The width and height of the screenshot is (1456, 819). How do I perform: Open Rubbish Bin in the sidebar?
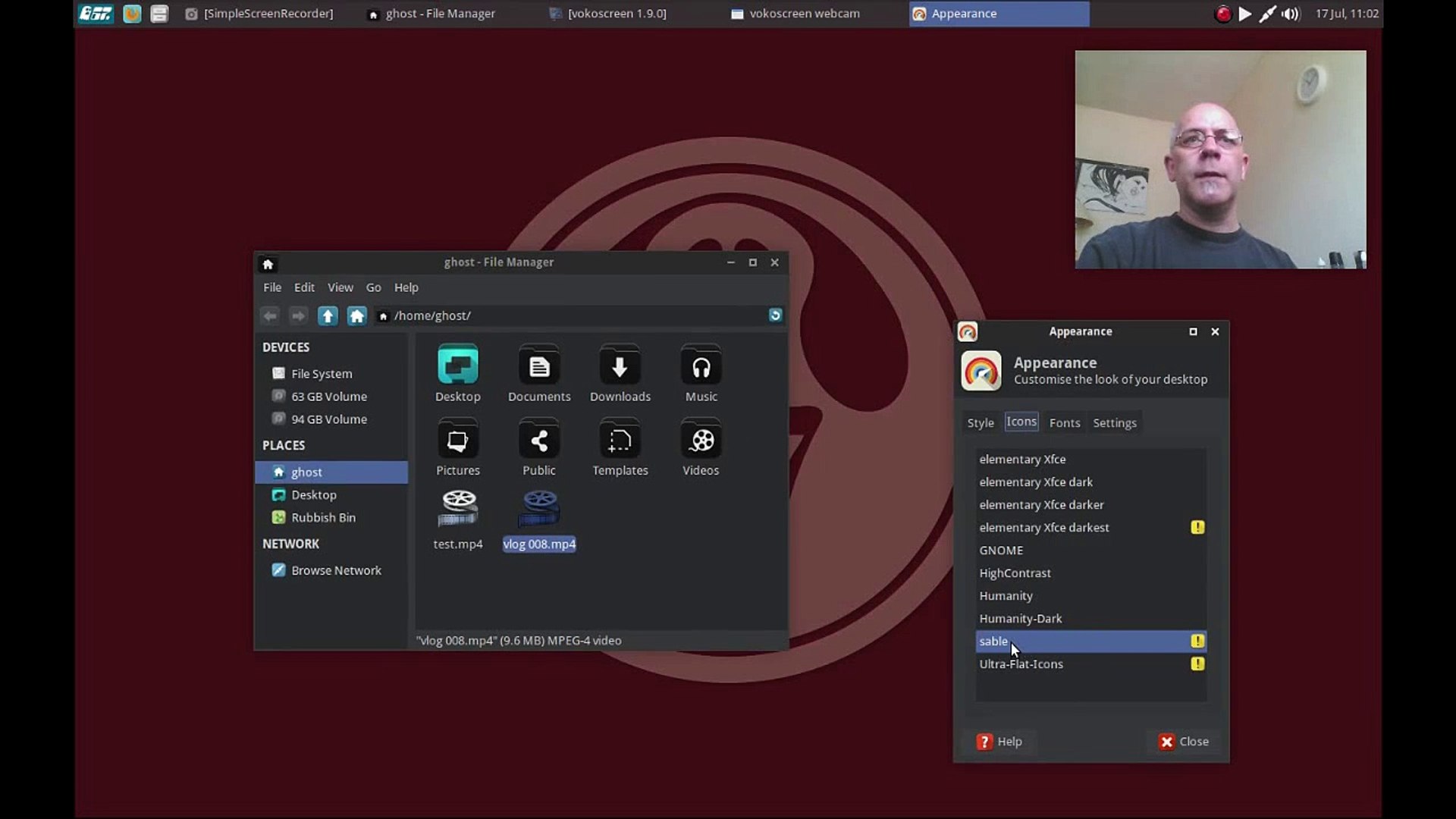click(331, 517)
